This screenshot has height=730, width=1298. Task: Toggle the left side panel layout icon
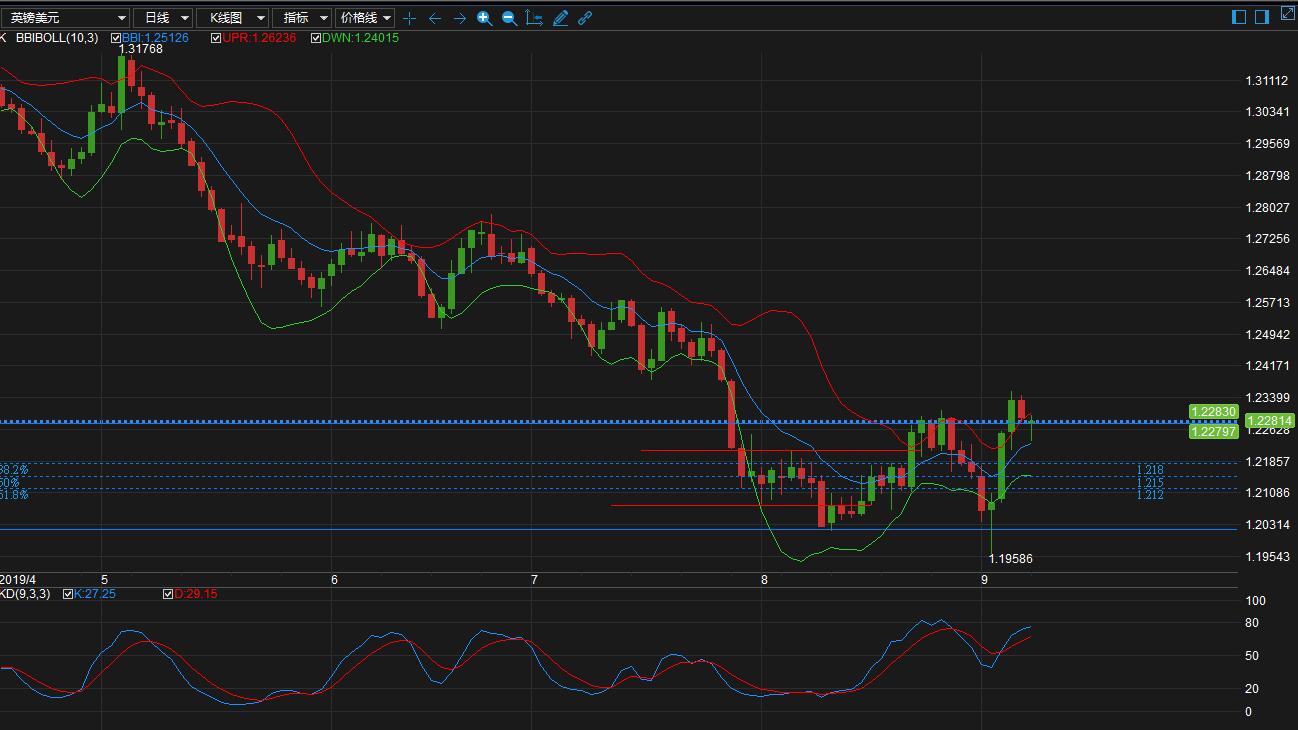[x=1239, y=16]
